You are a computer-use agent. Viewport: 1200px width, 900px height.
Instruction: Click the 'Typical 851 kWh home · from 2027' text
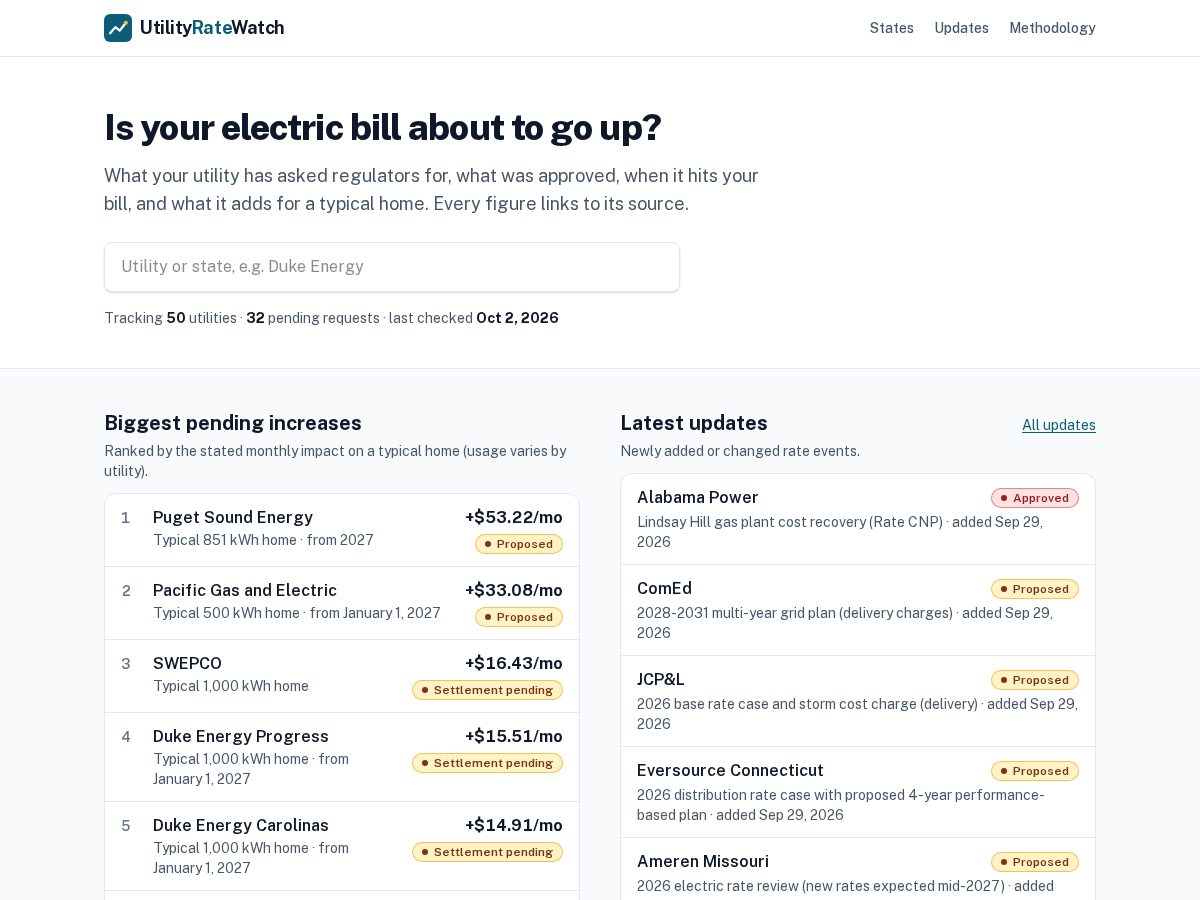(263, 540)
